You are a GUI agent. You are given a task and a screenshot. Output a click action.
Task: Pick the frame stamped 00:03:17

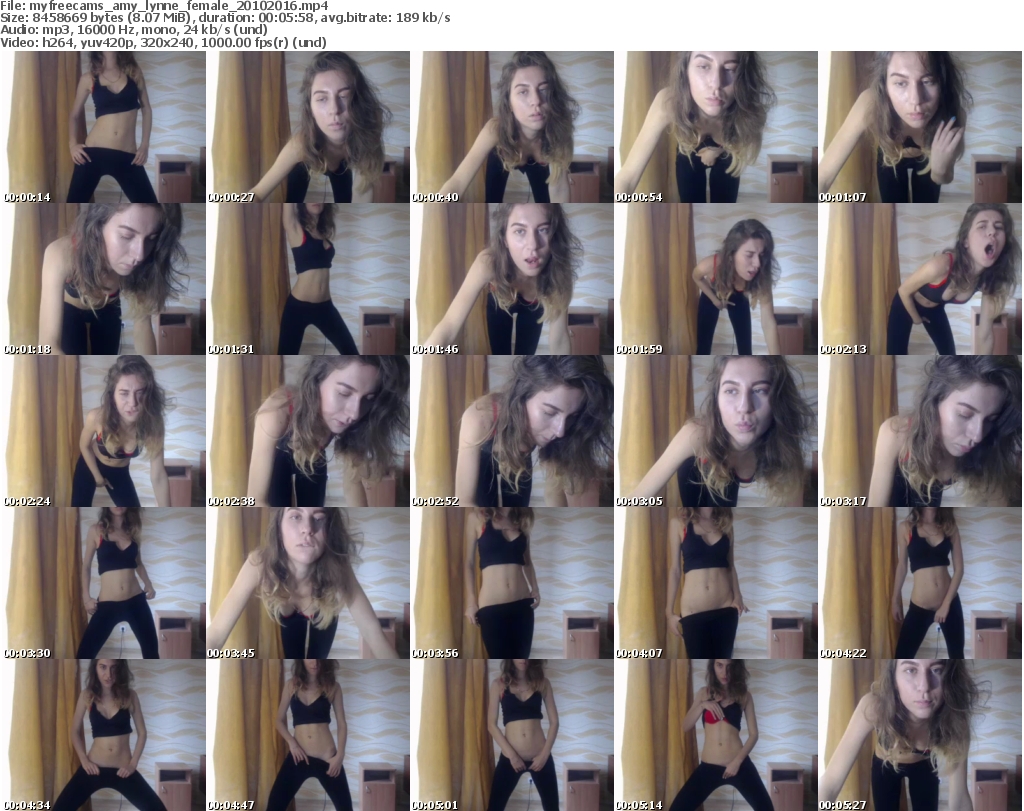920,431
